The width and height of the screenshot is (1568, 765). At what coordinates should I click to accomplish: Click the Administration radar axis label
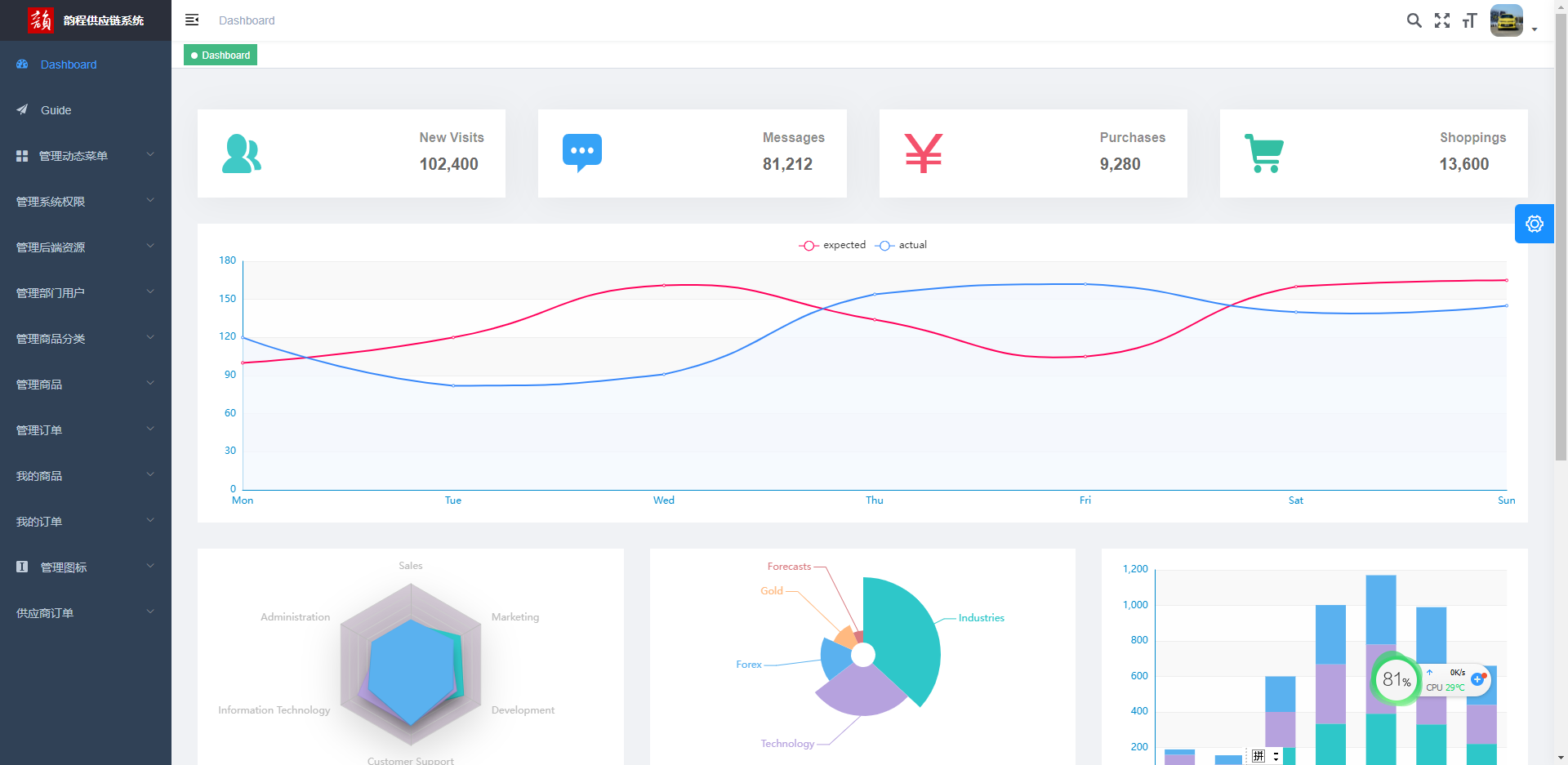coord(295,616)
